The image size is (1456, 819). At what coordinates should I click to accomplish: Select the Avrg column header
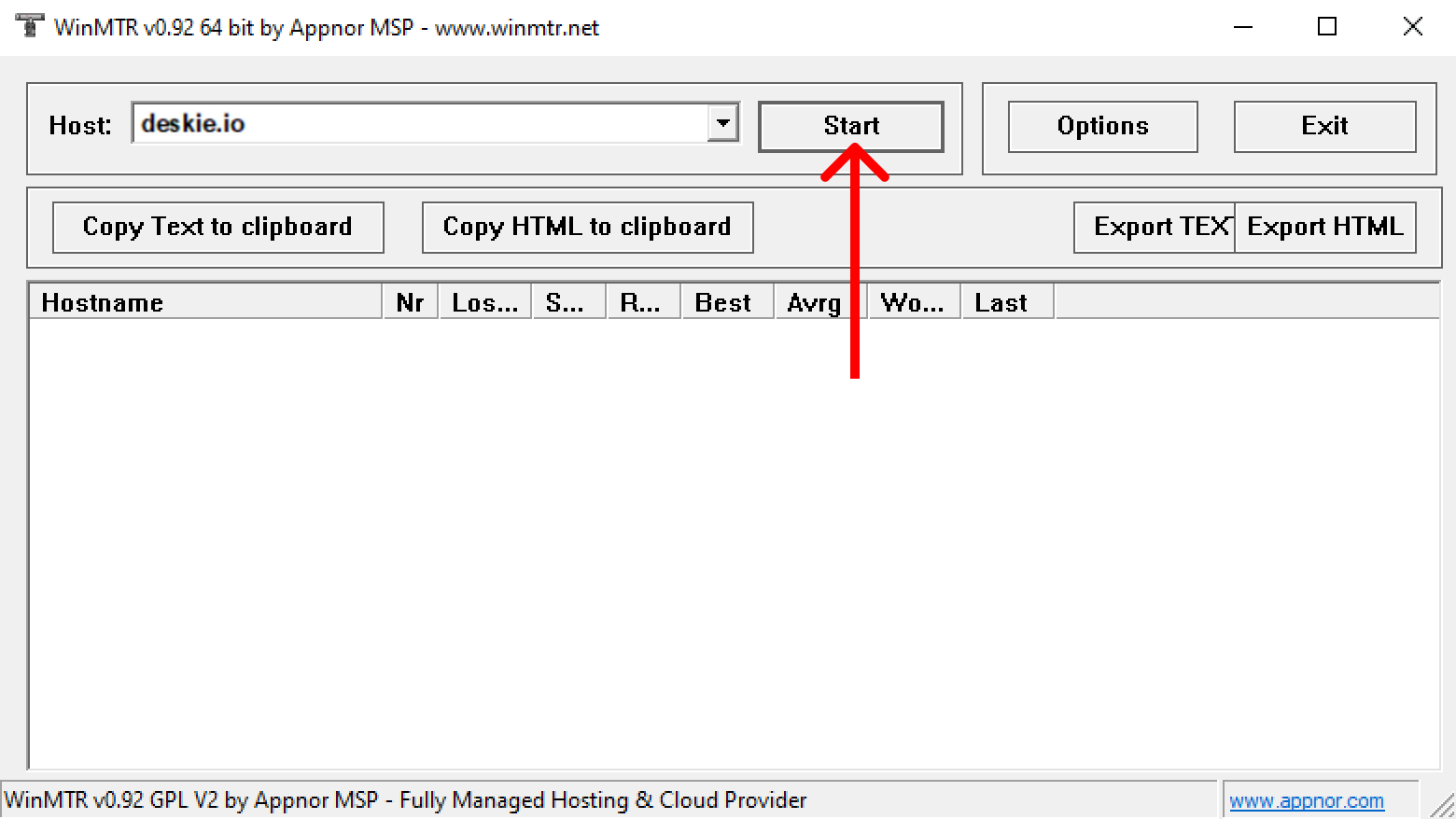point(821,302)
